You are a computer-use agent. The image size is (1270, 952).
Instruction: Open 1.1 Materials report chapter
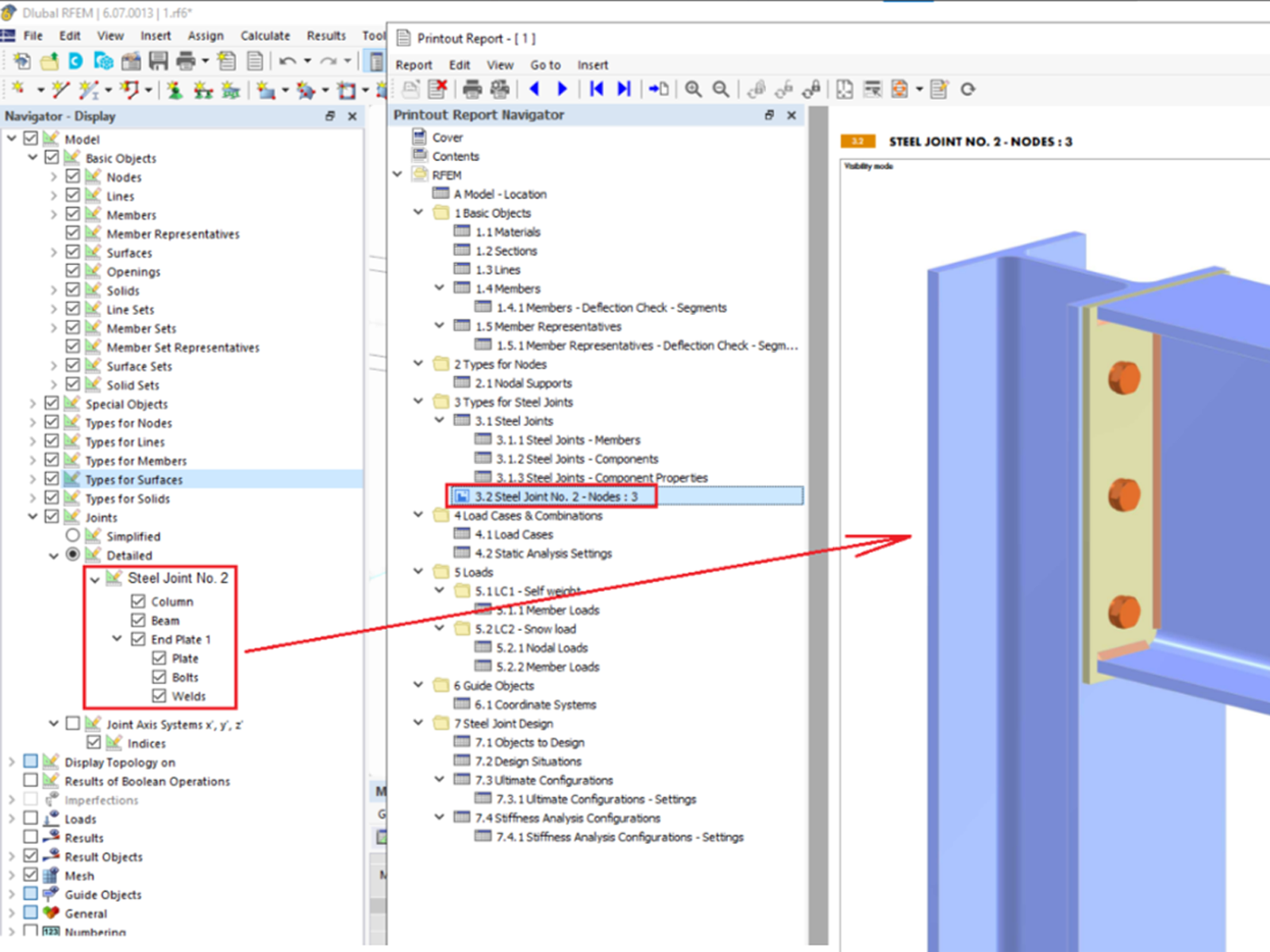[x=507, y=232]
